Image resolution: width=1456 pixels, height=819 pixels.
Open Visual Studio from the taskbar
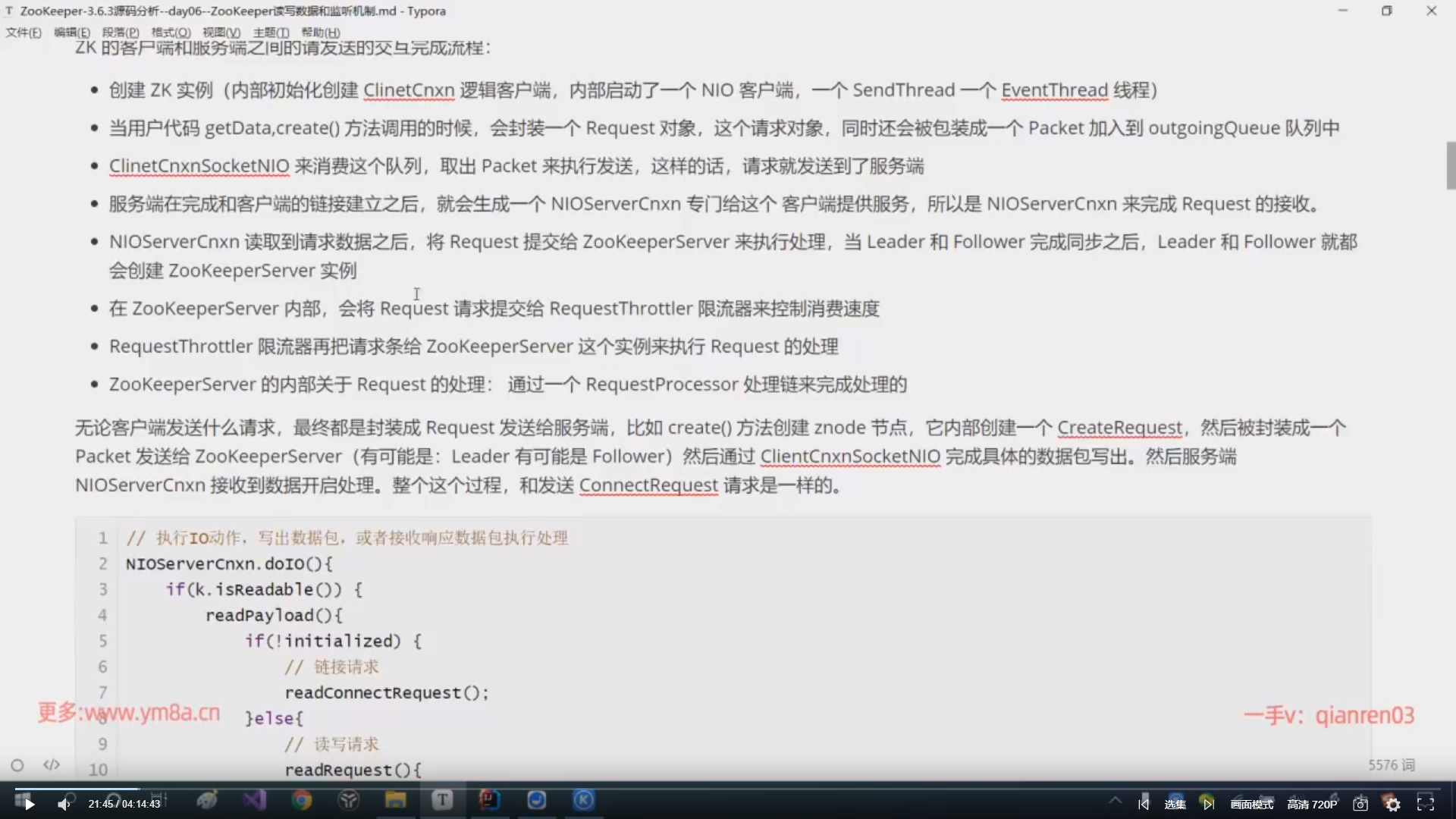point(255,800)
